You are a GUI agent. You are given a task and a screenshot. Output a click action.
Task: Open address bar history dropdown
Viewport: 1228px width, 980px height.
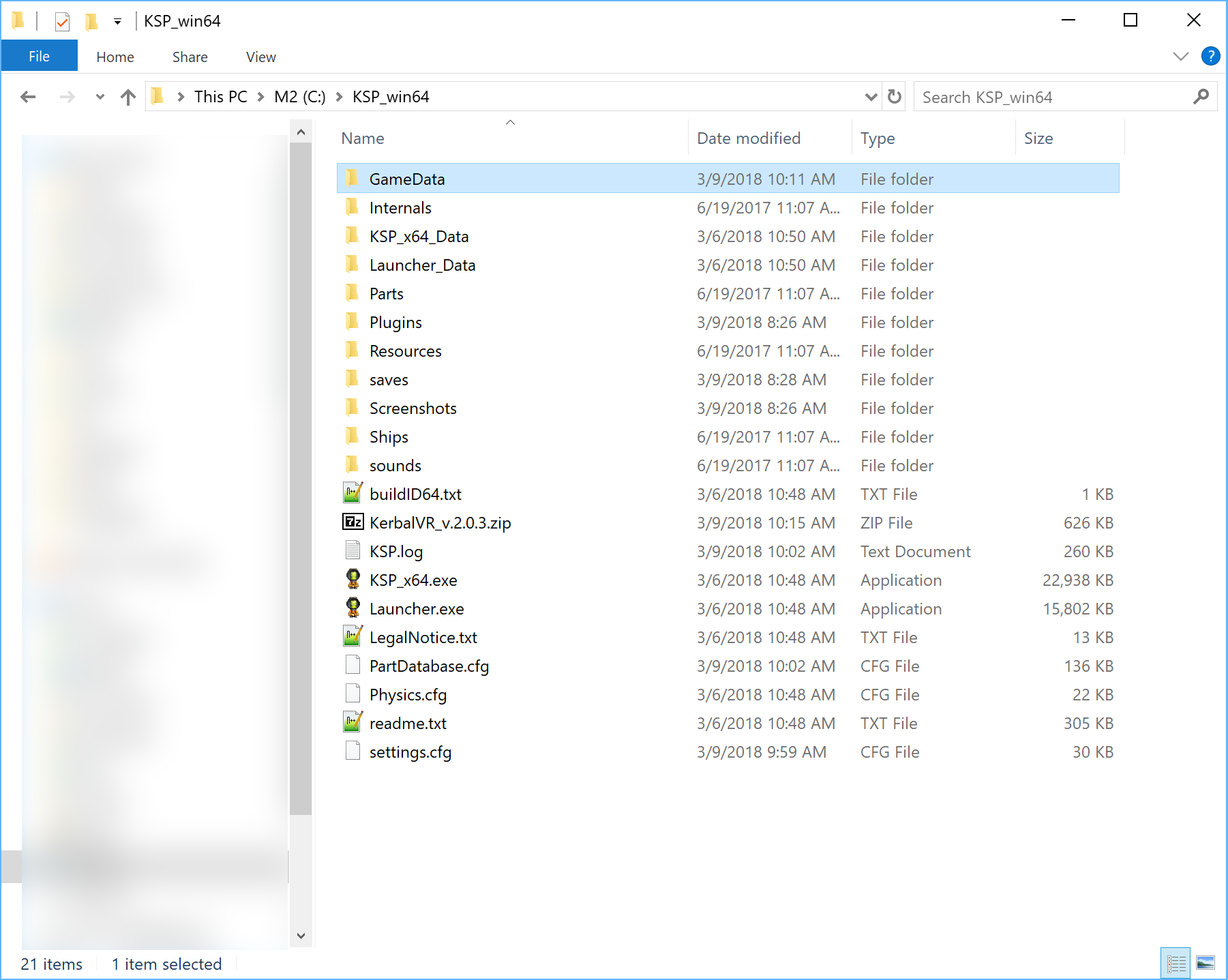[871, 97]
